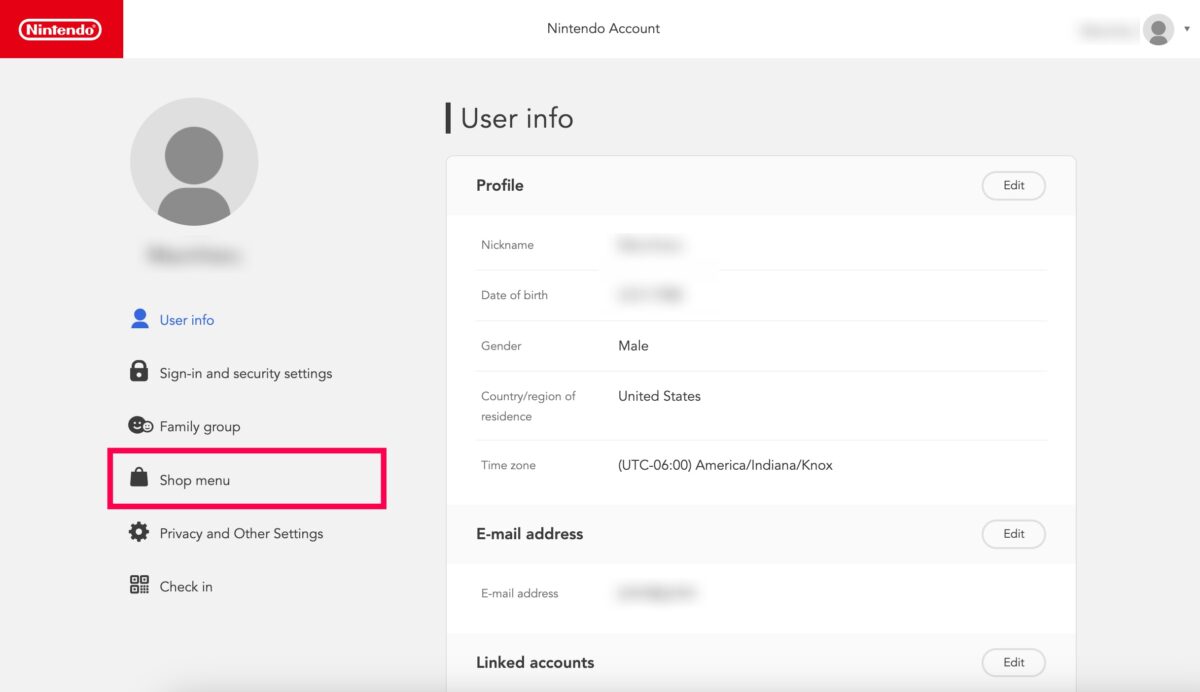The width and height of the screenshot is (1200, 692).
Task: Select the Check in text link
Action: click(186, 587)
